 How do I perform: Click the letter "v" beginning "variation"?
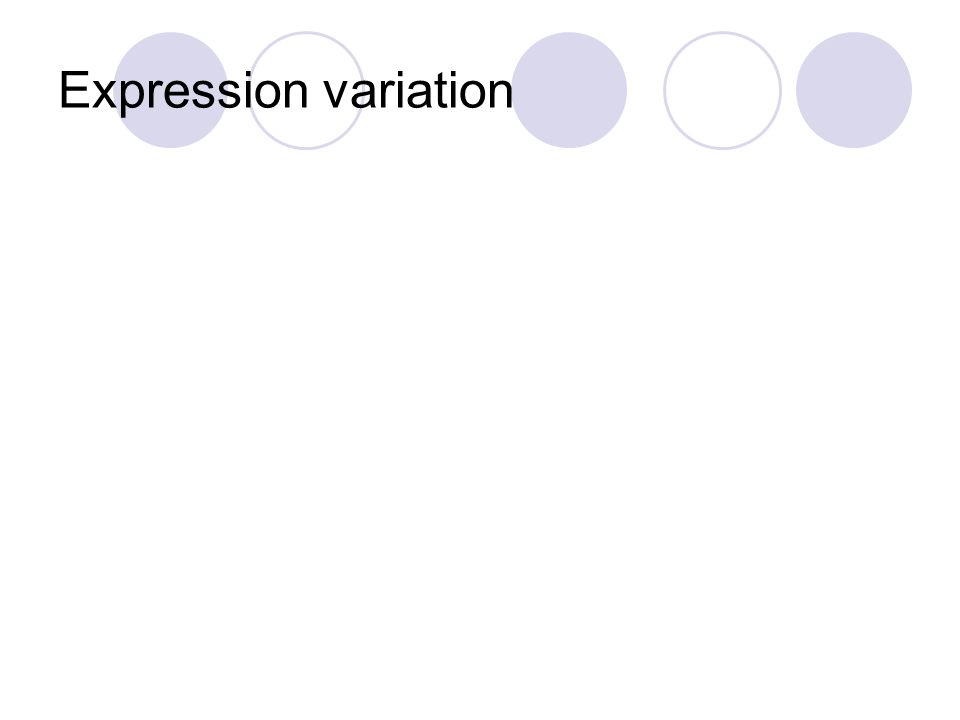click(336, 95)
